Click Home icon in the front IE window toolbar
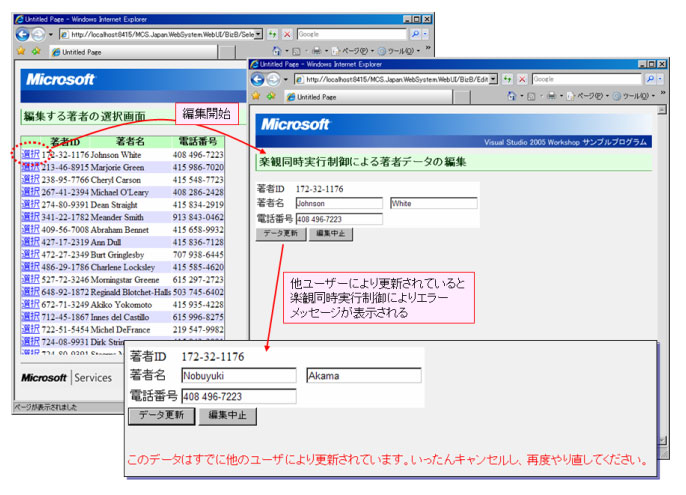 tap(511, 96)
